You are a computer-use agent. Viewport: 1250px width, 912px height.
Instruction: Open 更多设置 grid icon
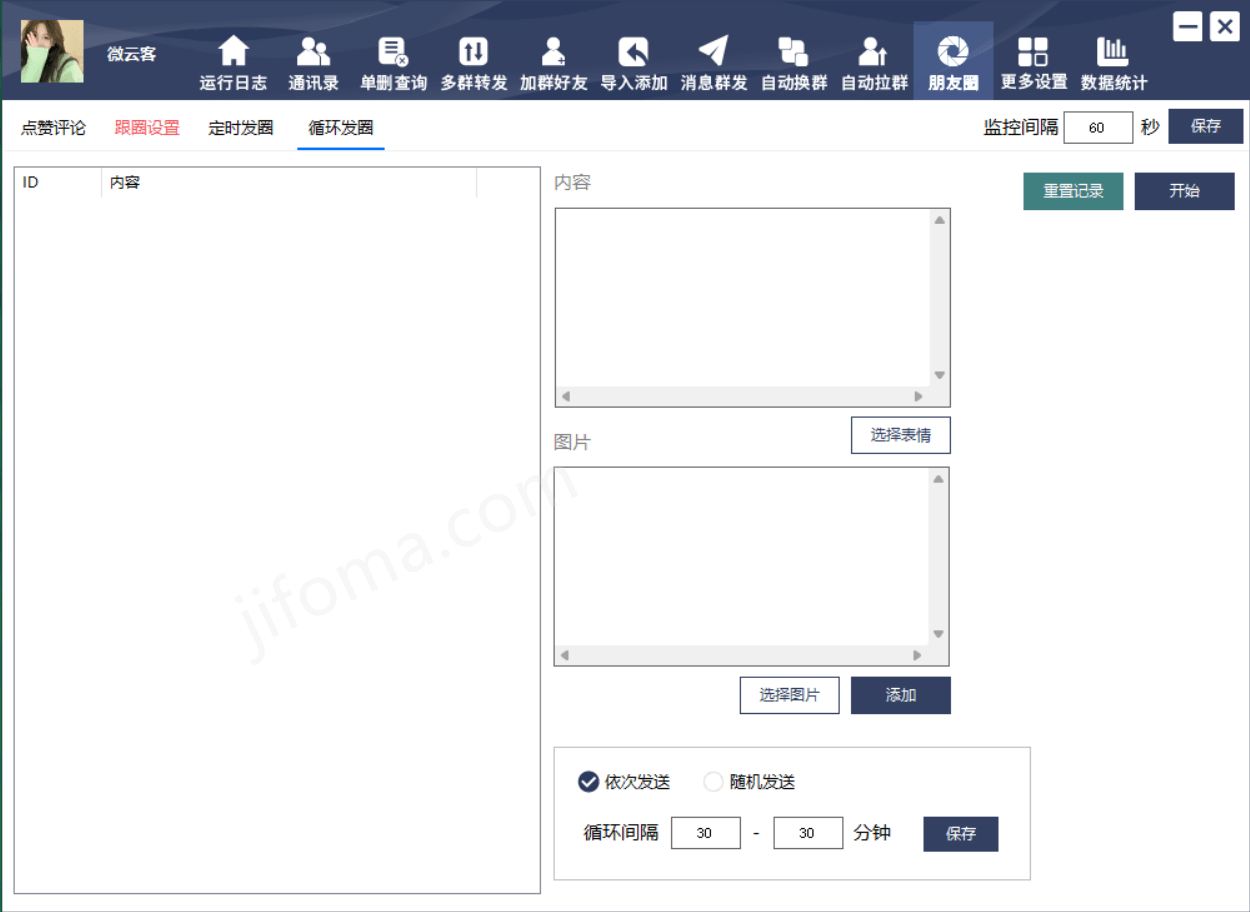click(x=1033, y=52)
